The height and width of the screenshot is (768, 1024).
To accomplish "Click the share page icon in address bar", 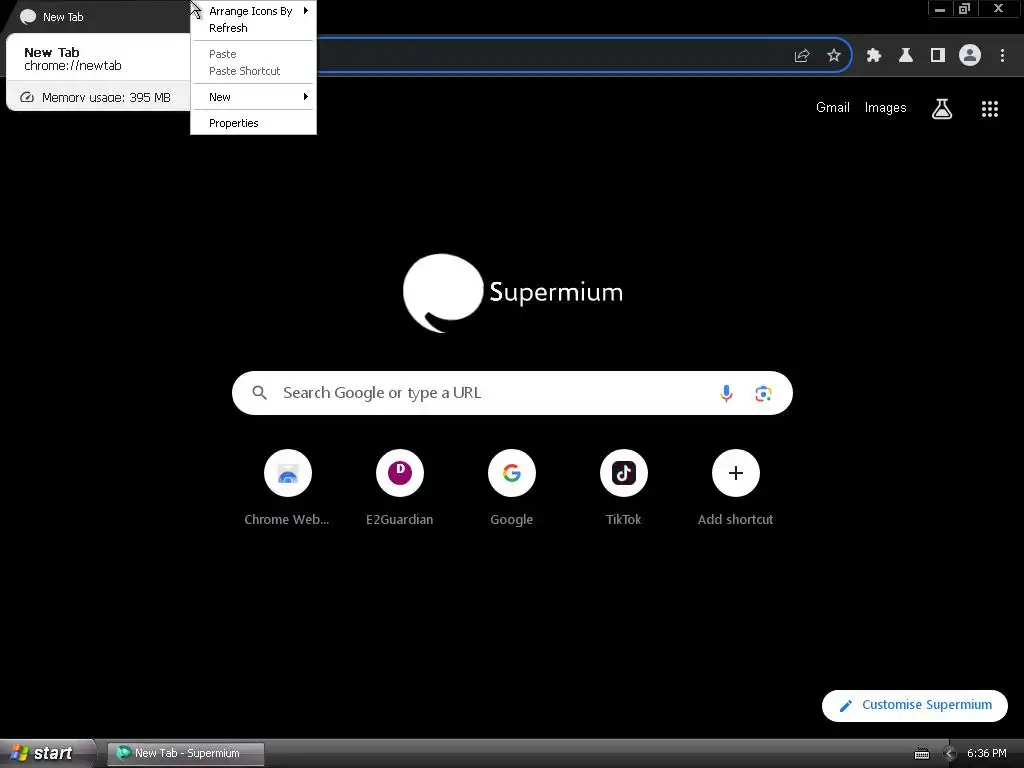I will tap(802, 56).
